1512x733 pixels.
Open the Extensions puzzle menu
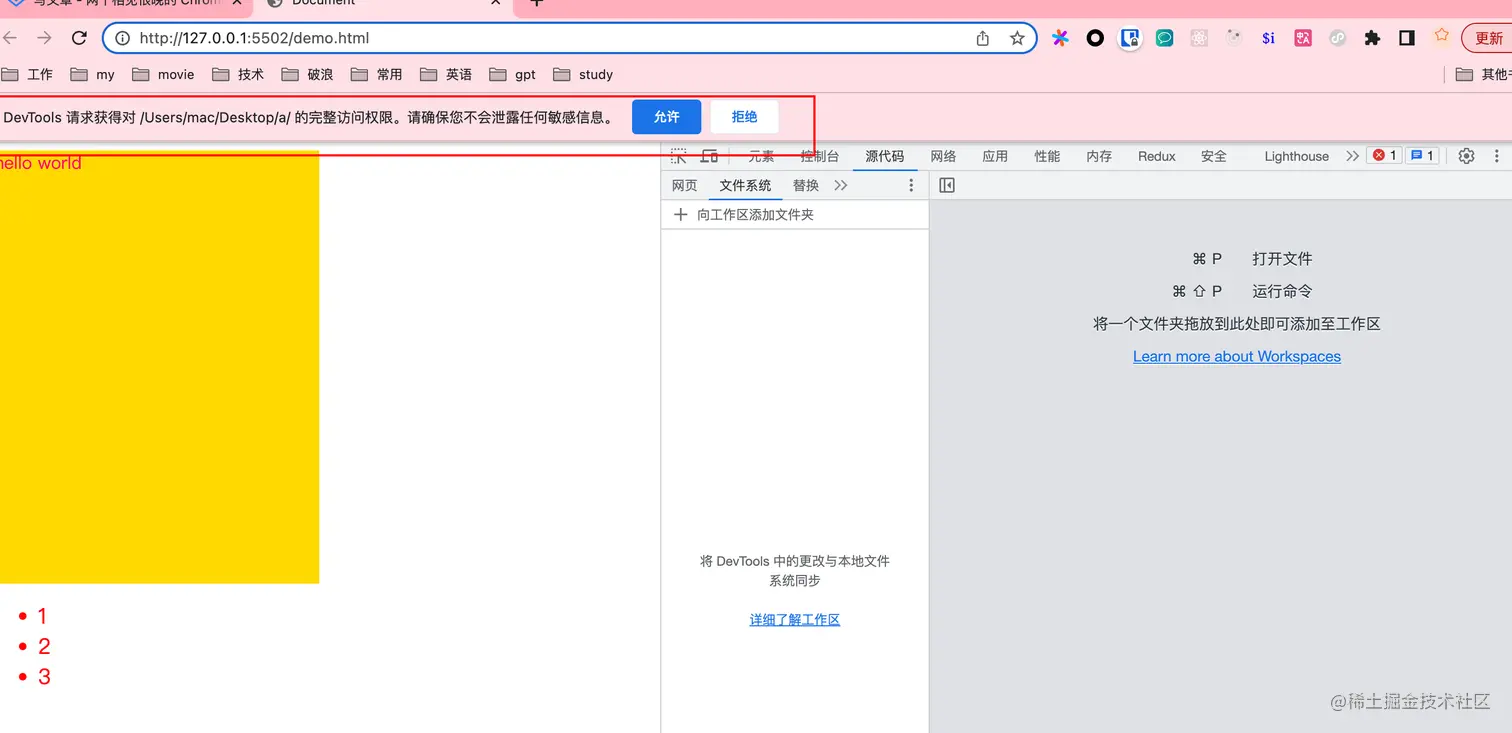point(1372,38)
